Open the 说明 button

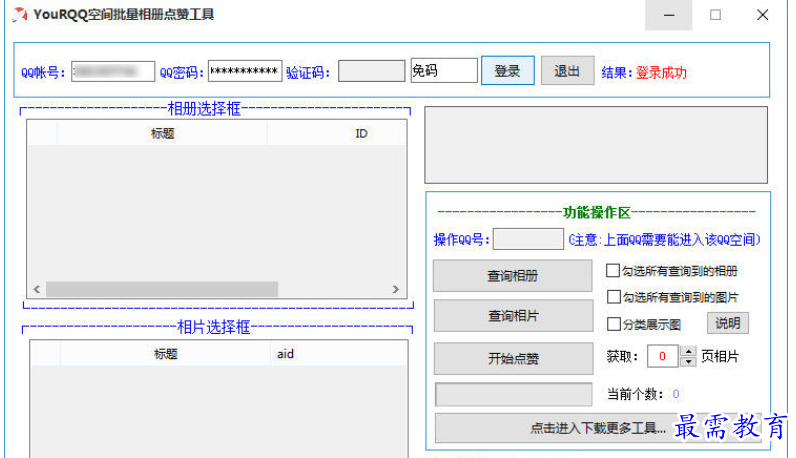727,323
